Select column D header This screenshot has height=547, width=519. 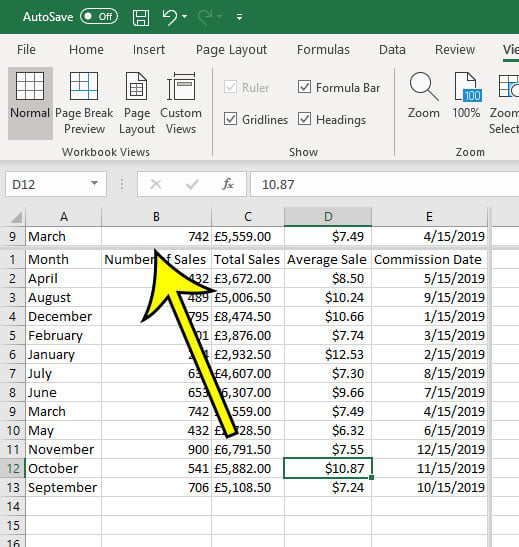point(328,217)
